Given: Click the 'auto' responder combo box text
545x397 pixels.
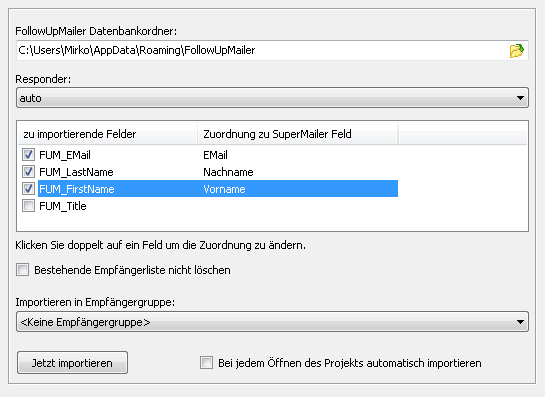Looking at the screenshot, I should click(31, 98).
